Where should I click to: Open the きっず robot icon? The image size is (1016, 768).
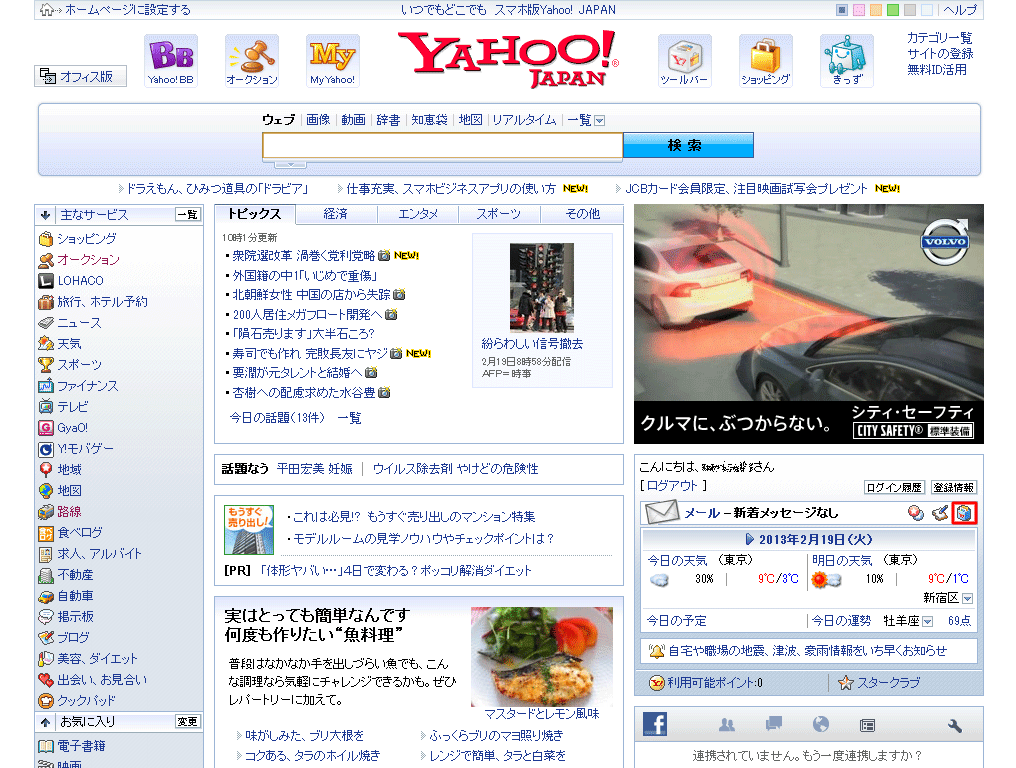[x=847, y=60]
